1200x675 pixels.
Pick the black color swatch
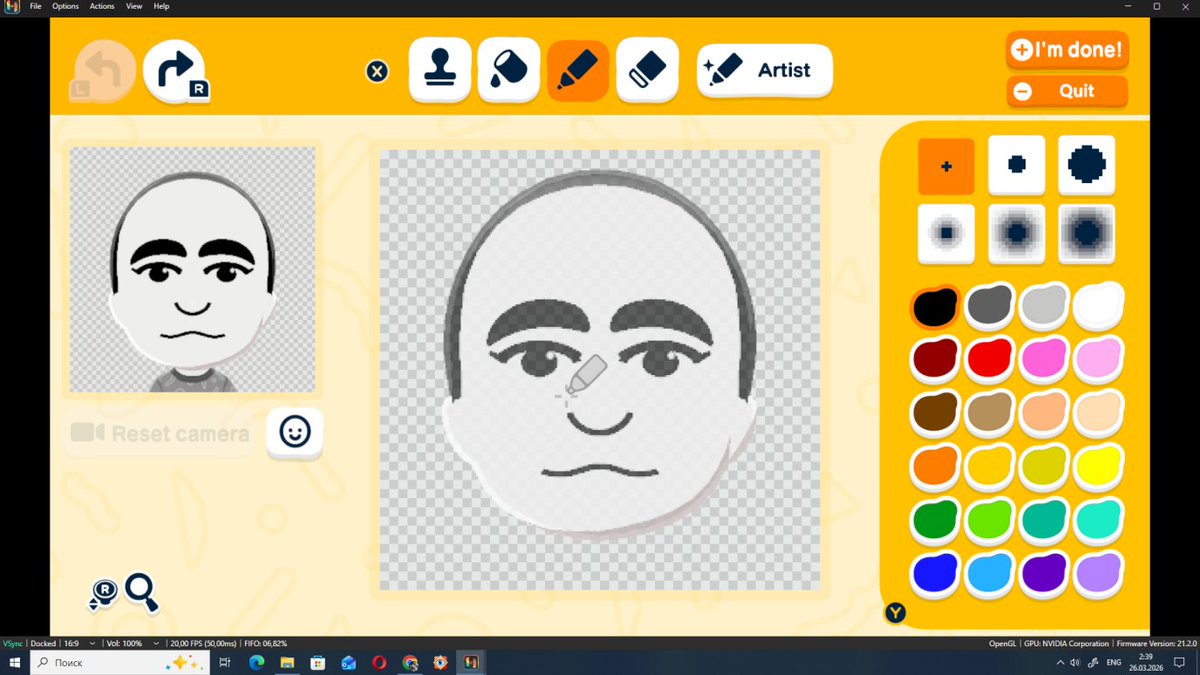coord(936,306)
